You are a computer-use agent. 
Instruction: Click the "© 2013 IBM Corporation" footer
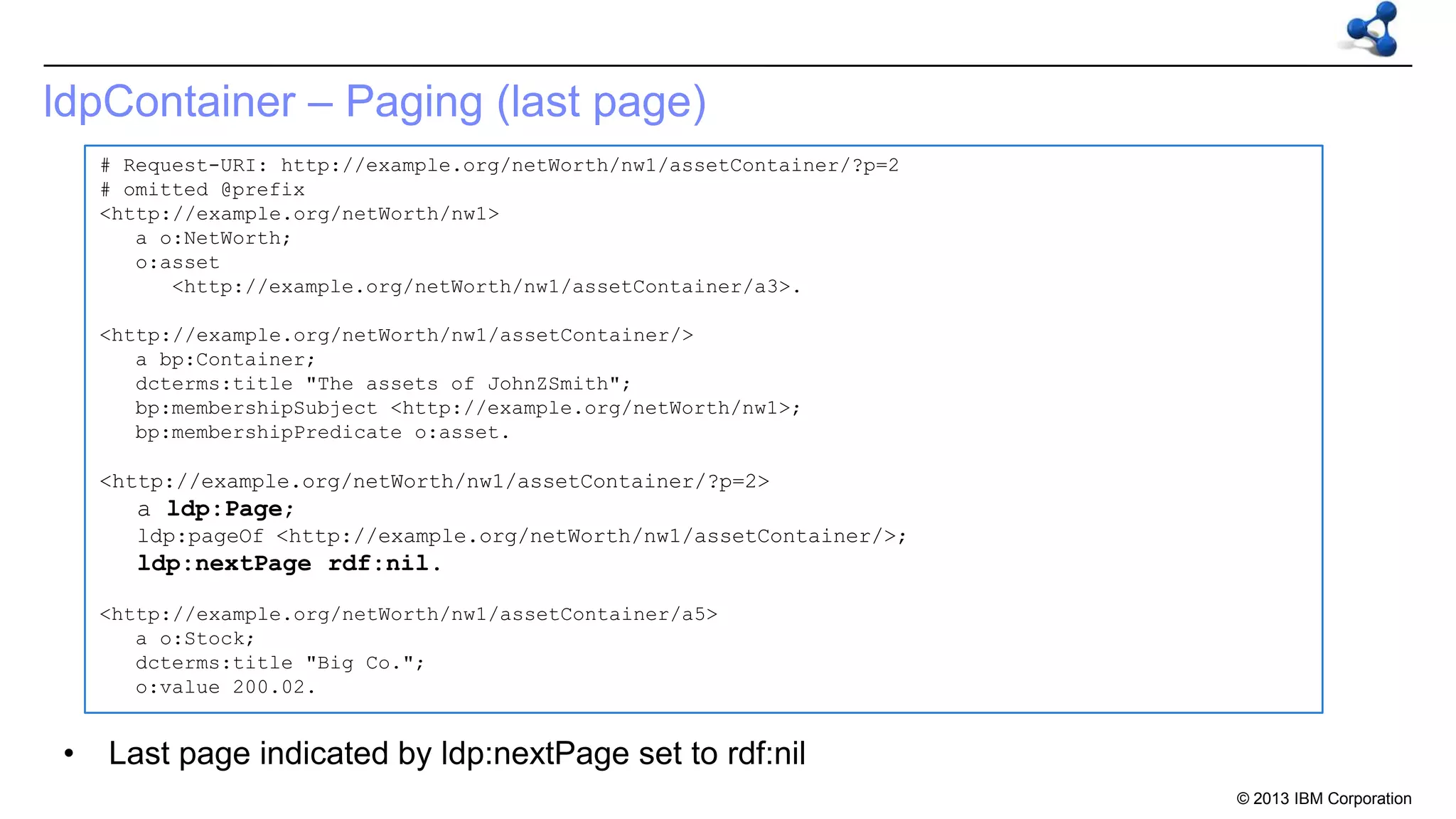coord(1324,798)
